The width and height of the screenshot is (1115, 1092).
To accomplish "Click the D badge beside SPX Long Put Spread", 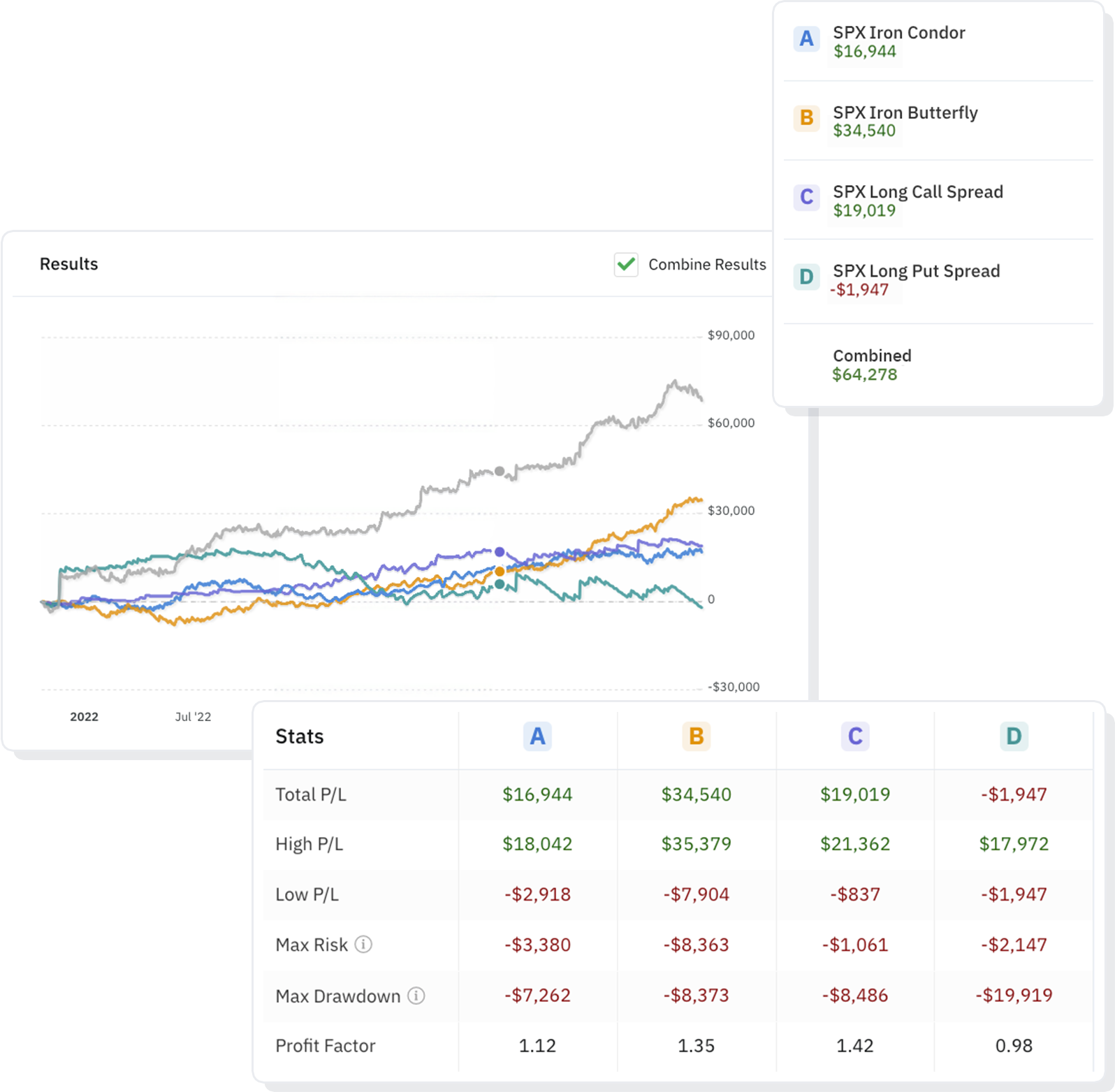I will coord(806,277).
